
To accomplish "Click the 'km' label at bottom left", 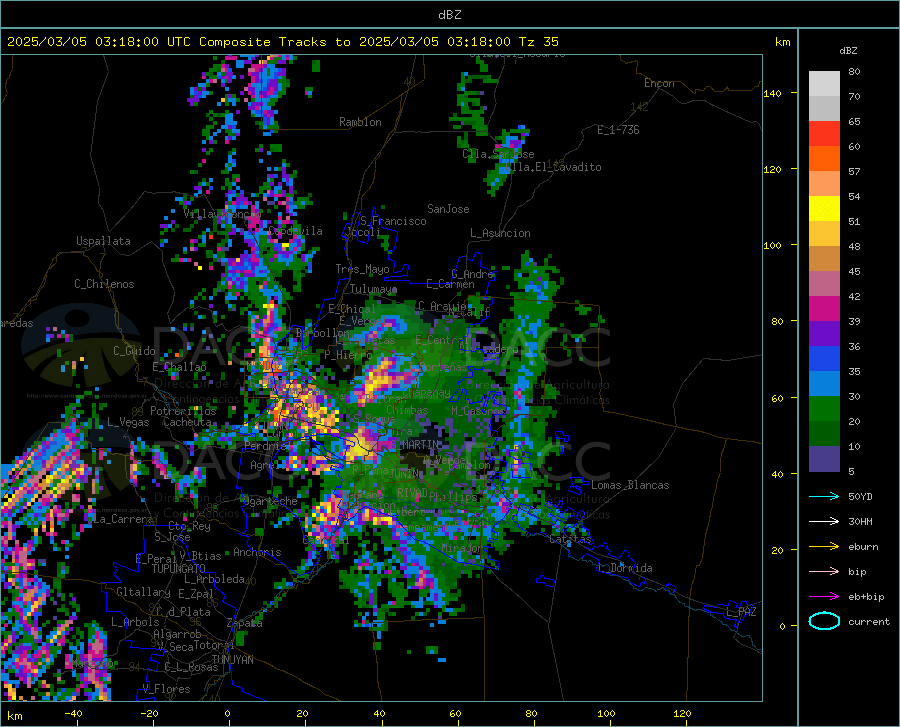I will pos(14,716).
